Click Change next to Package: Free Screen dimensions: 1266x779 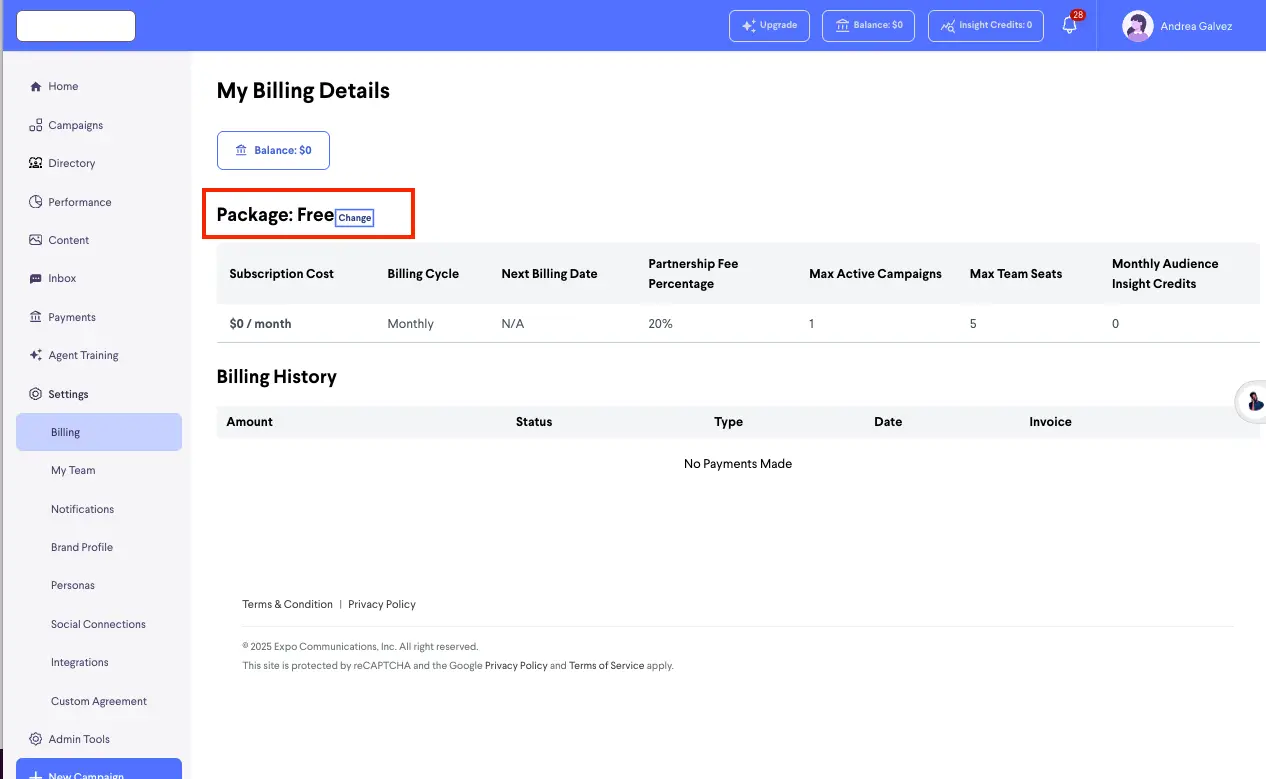[355, 217]
